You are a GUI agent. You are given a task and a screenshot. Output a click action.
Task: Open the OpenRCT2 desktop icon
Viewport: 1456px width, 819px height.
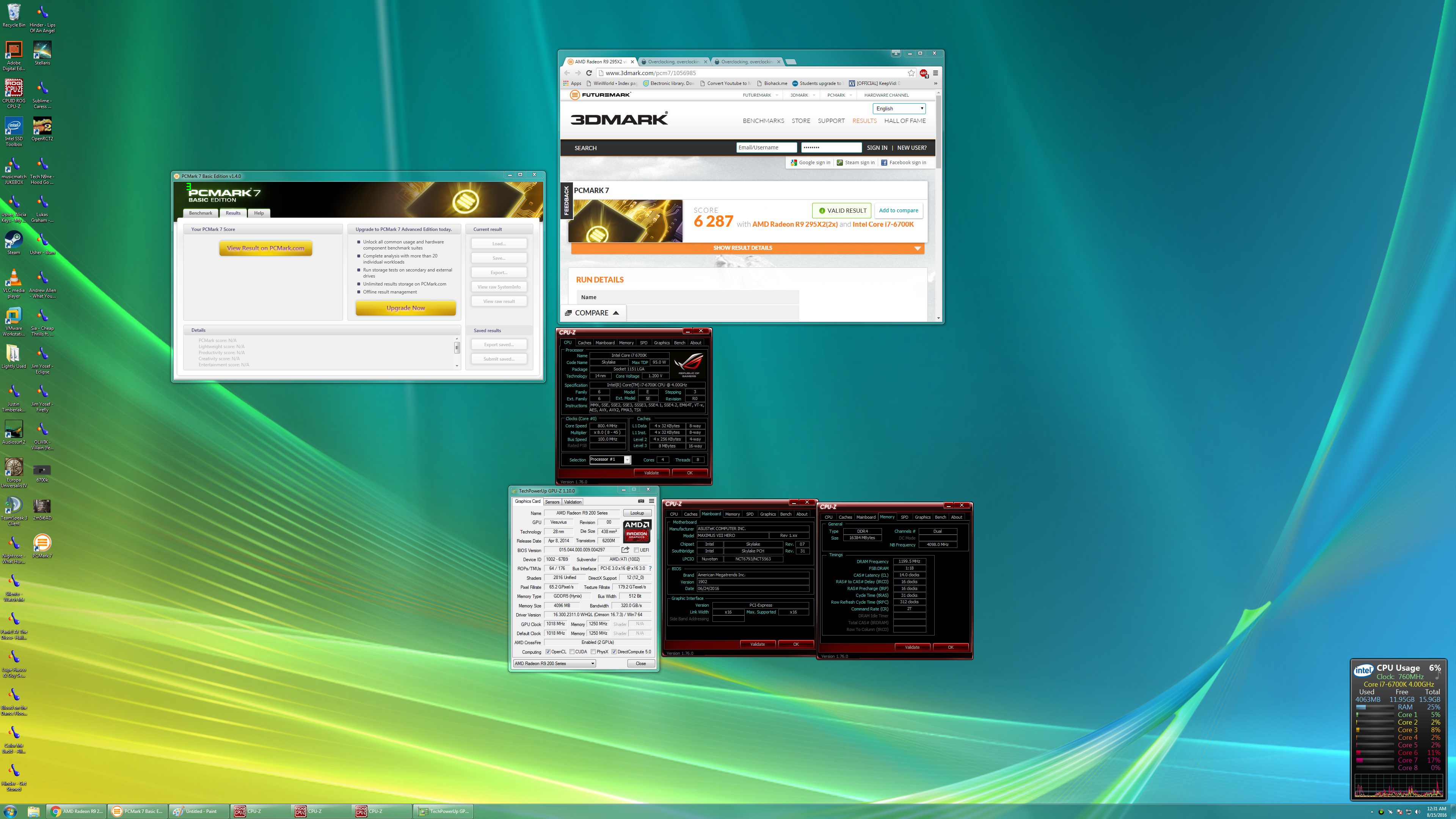click(42, 129)
